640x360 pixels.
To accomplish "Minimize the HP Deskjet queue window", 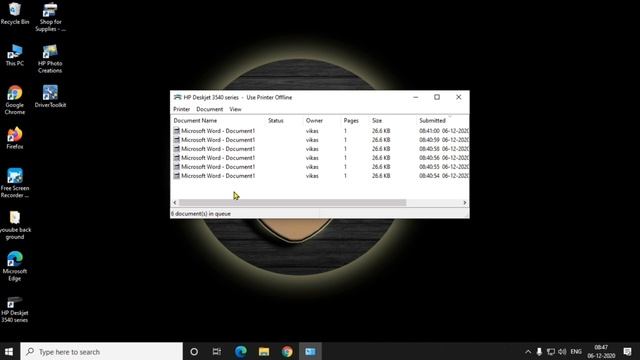I will pos(416,97).
